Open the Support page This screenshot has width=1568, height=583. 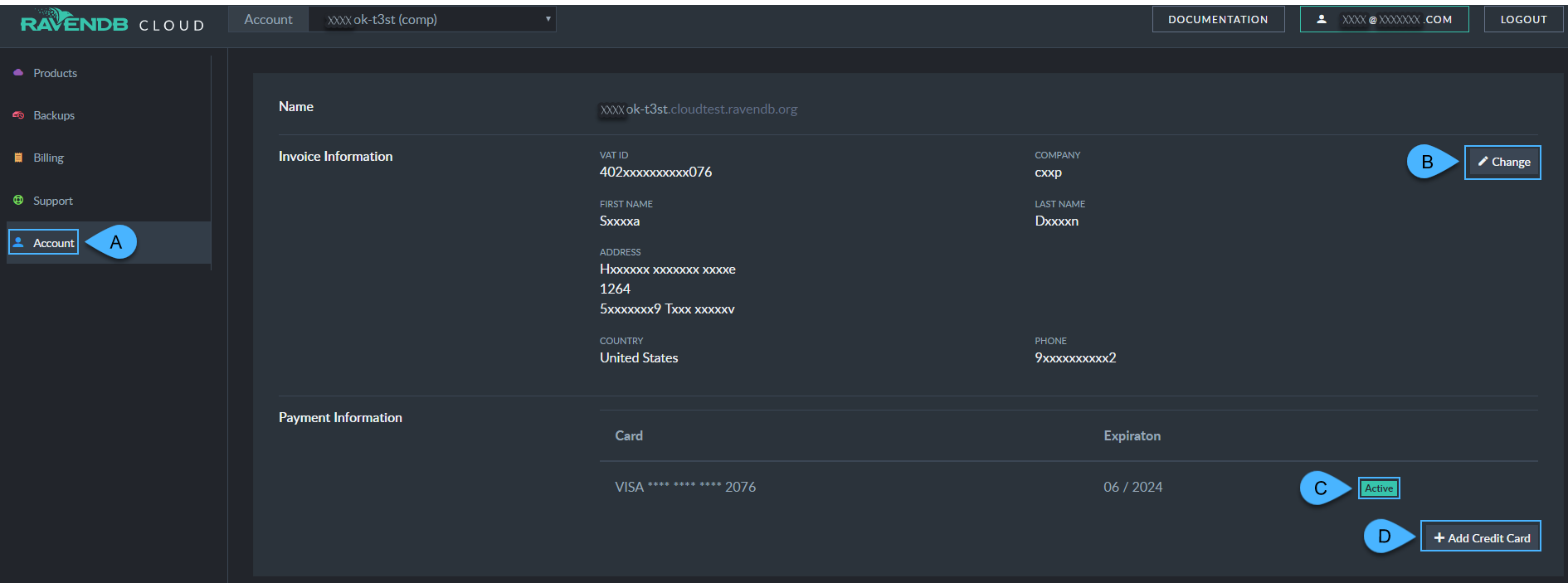[x=53, y=201]
